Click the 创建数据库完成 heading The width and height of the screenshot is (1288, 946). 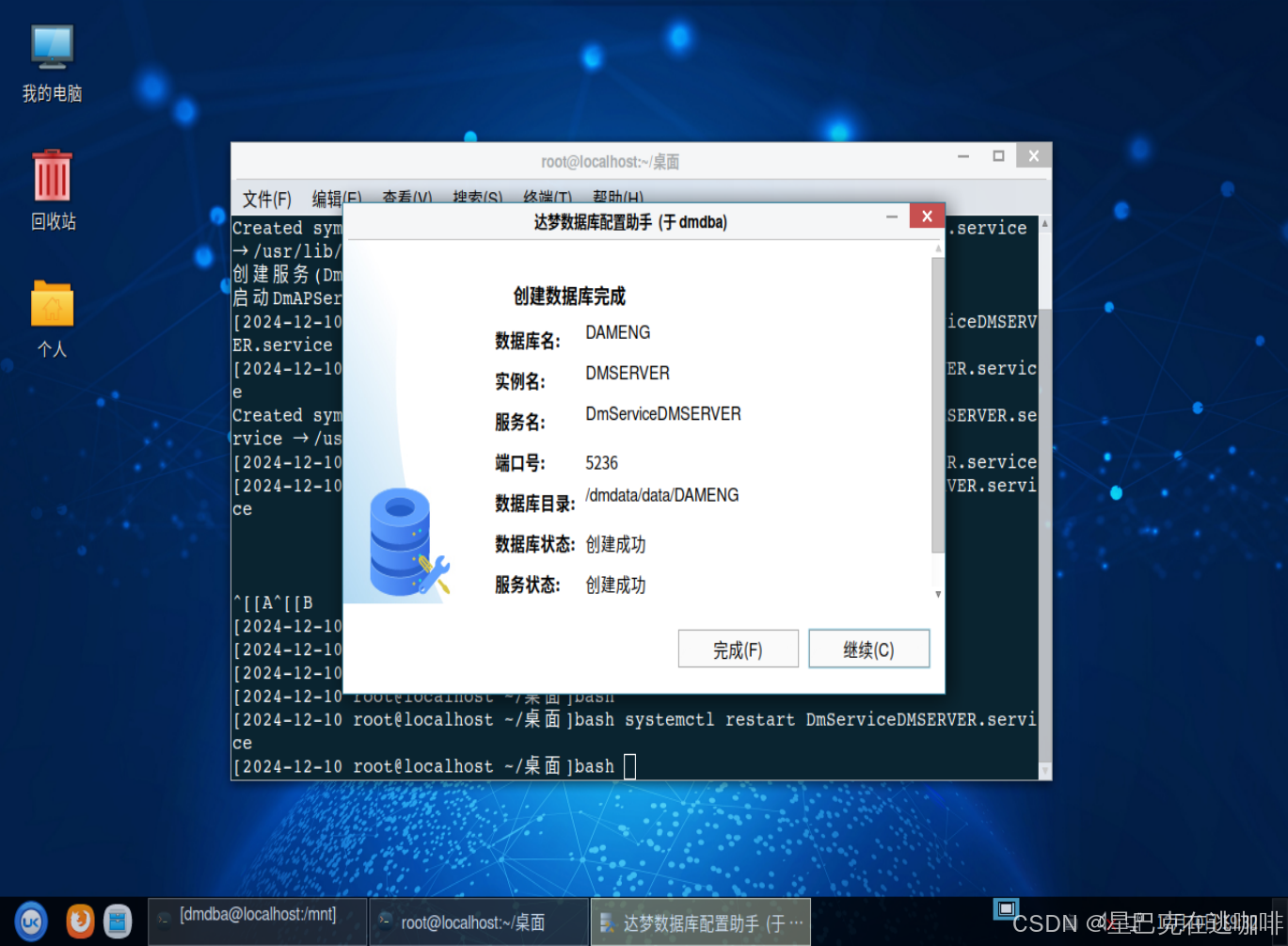pos(569,297)
